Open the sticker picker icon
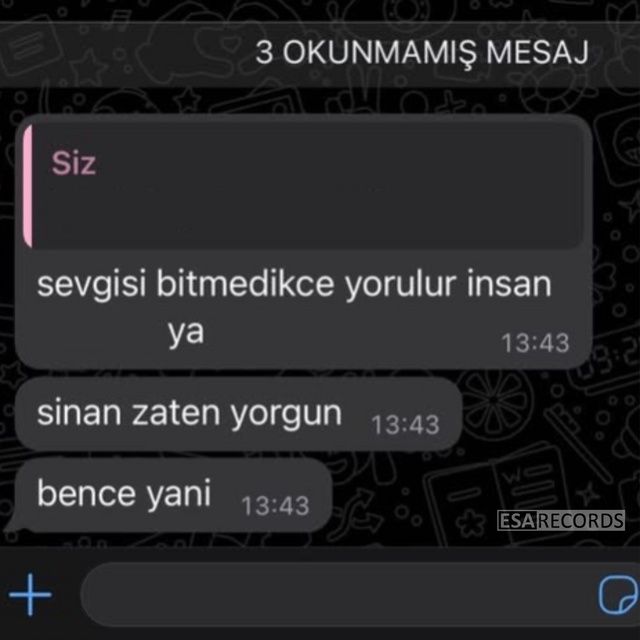Image resolution: width=640 pixels, height=640 pixels. click(x=619, y=594)
